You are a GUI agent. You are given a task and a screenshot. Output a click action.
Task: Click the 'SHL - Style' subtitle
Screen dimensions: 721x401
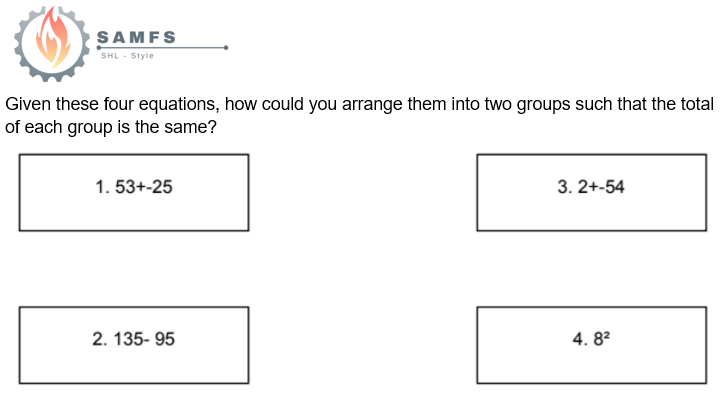click(127, 56)
